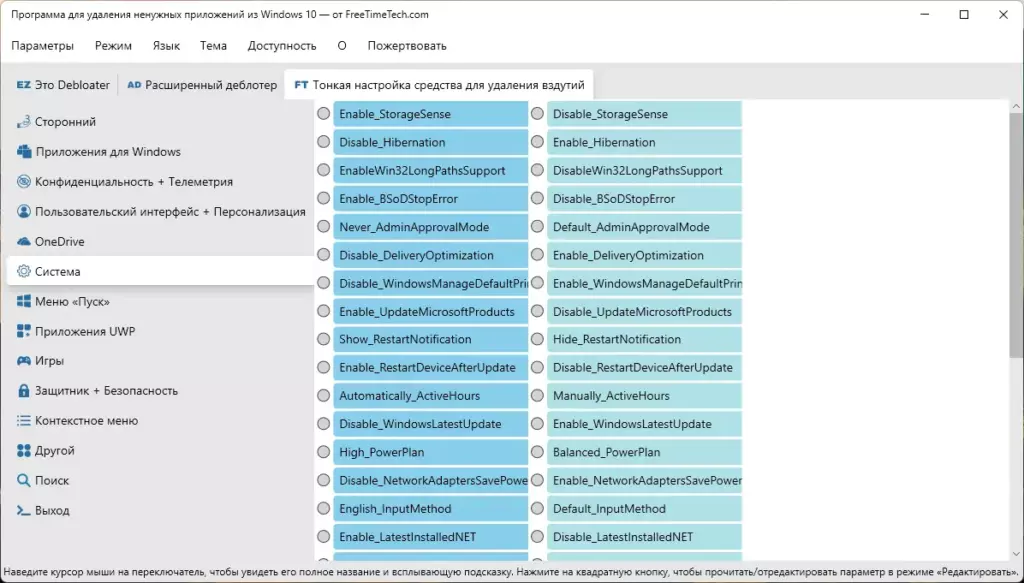Viewport: 1024px width, 583px height.
Task: Click the Show_RestartNotification button
Action: coord(430,339)
